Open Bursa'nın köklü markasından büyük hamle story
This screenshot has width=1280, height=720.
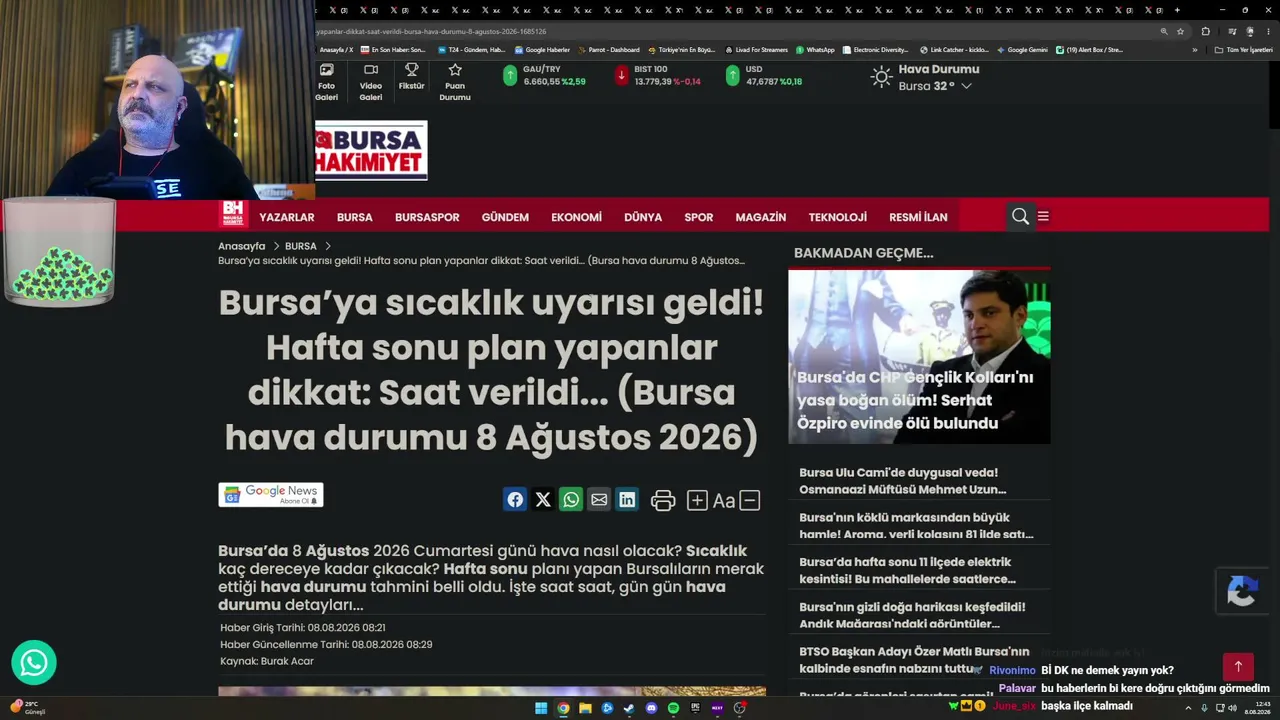(916, 526)
